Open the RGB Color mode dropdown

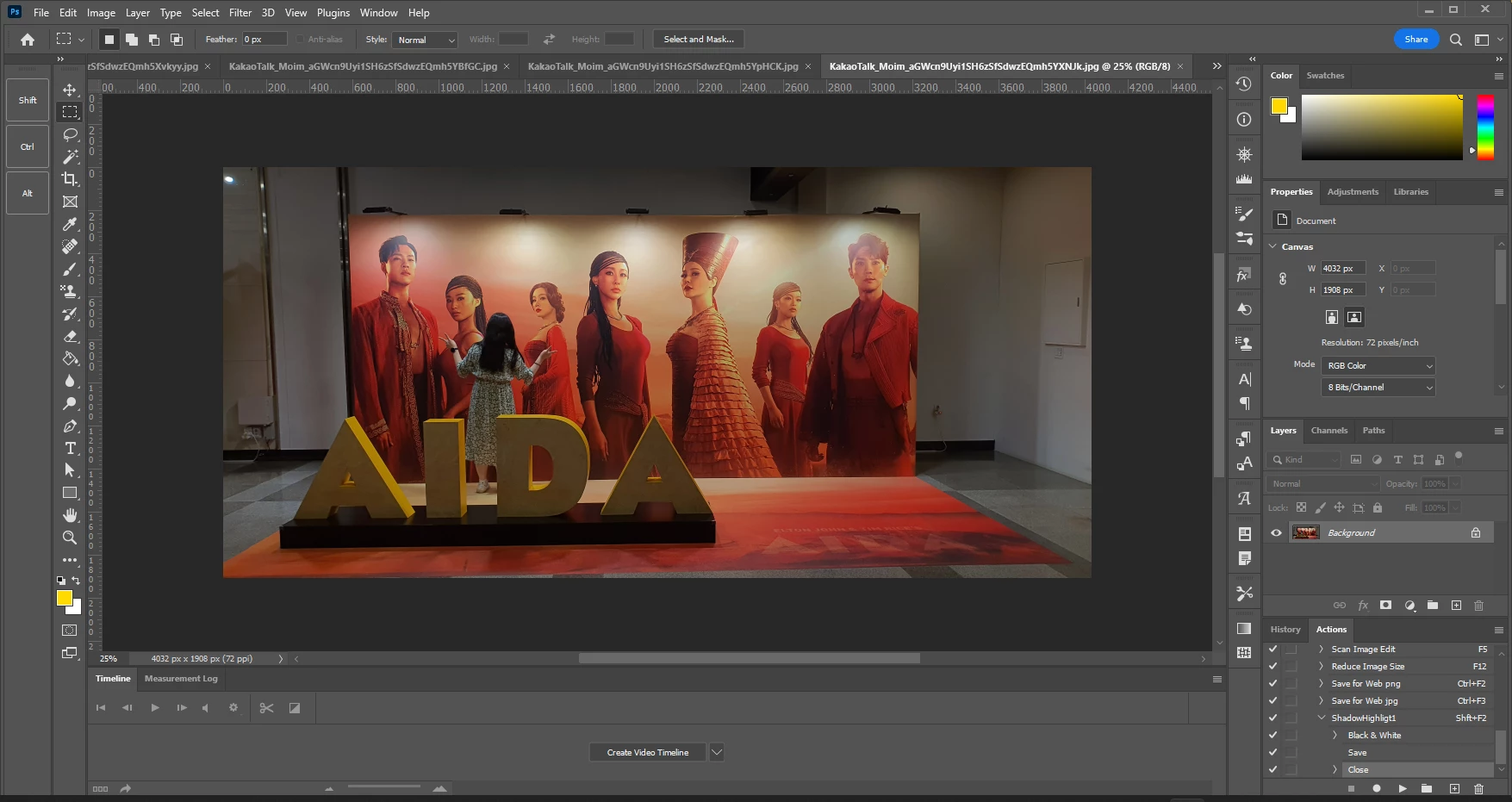point(1378,366)
